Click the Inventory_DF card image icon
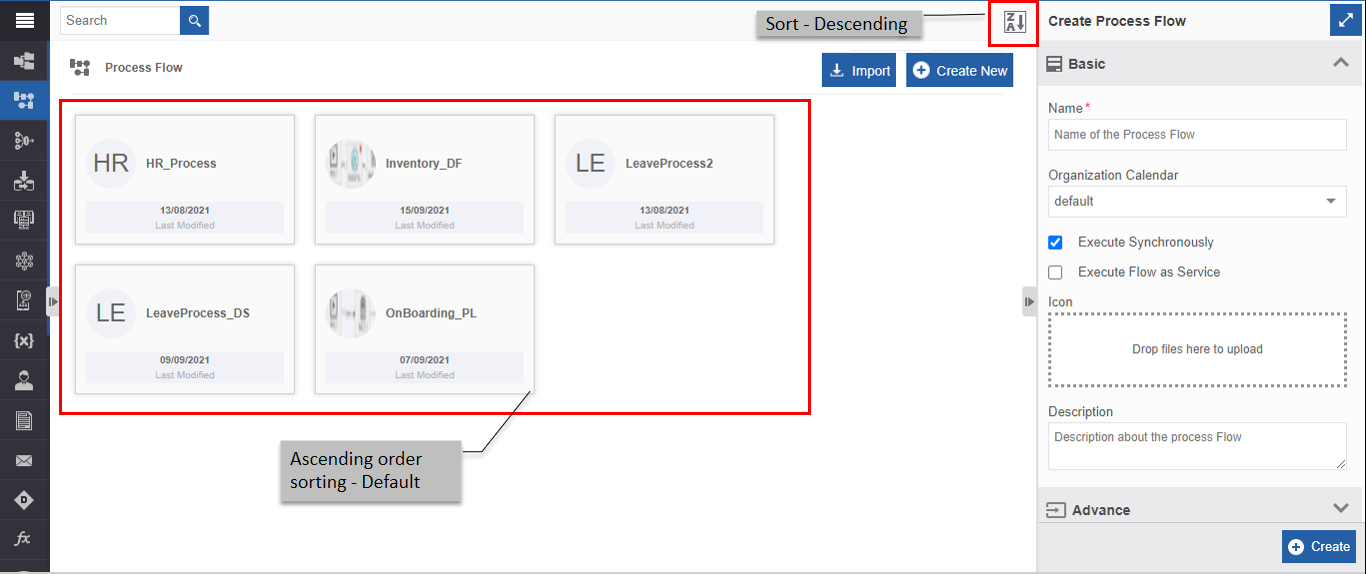1366x574 pixels. pyautogui.click(x=350, y=163)
